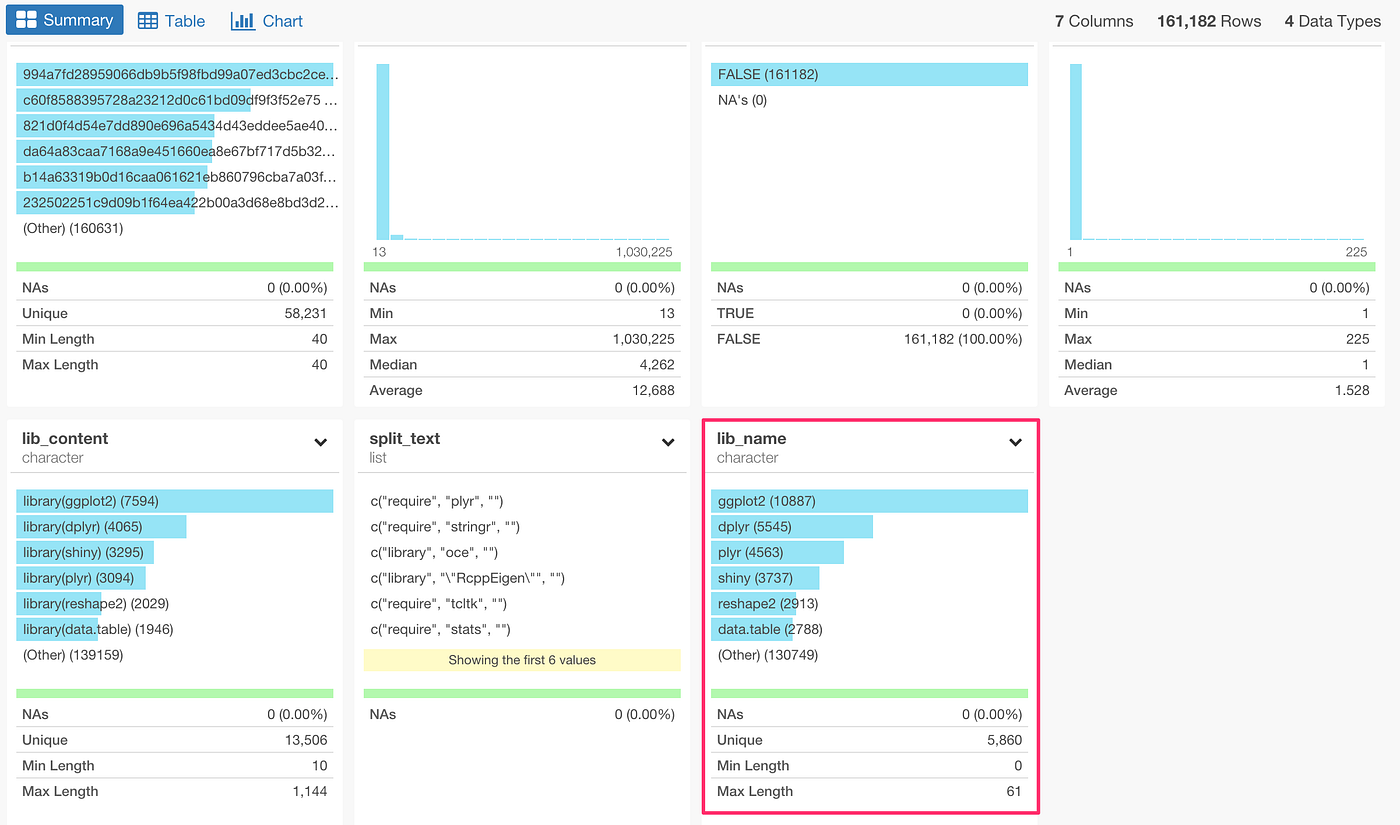
Task: Open the lib_name column options chevron
Action: pyautogui.click(x=1014, y=441)
